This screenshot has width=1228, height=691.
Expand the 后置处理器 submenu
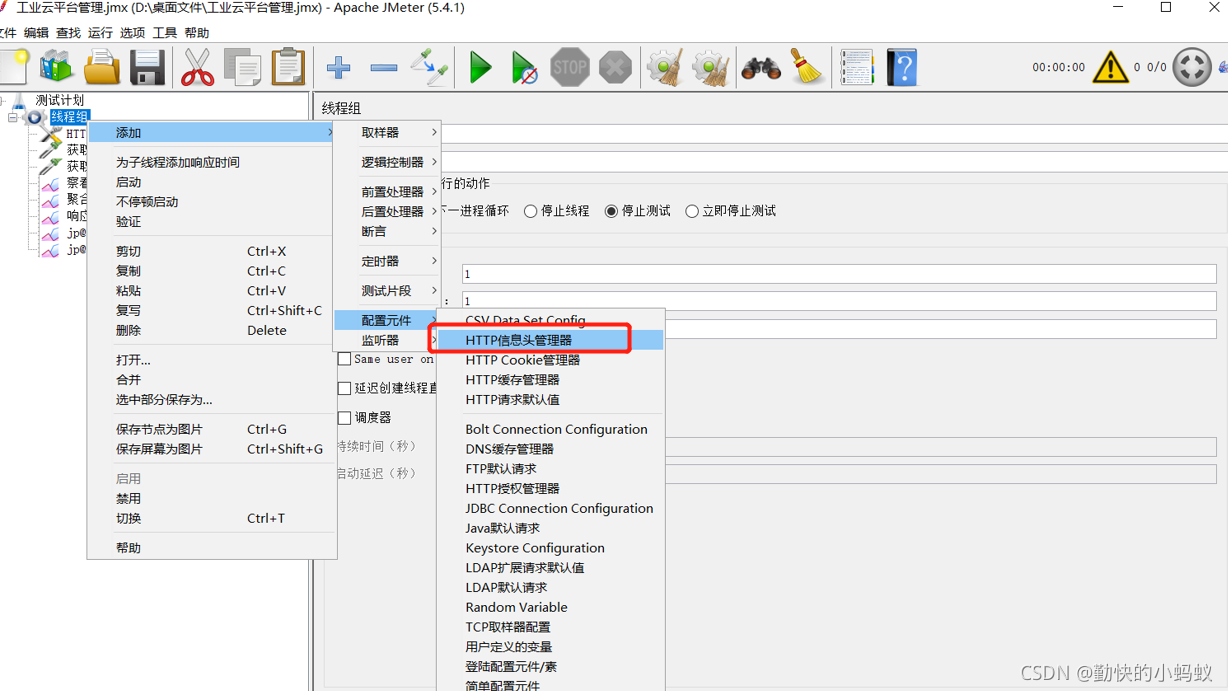(x=387, y=211)
